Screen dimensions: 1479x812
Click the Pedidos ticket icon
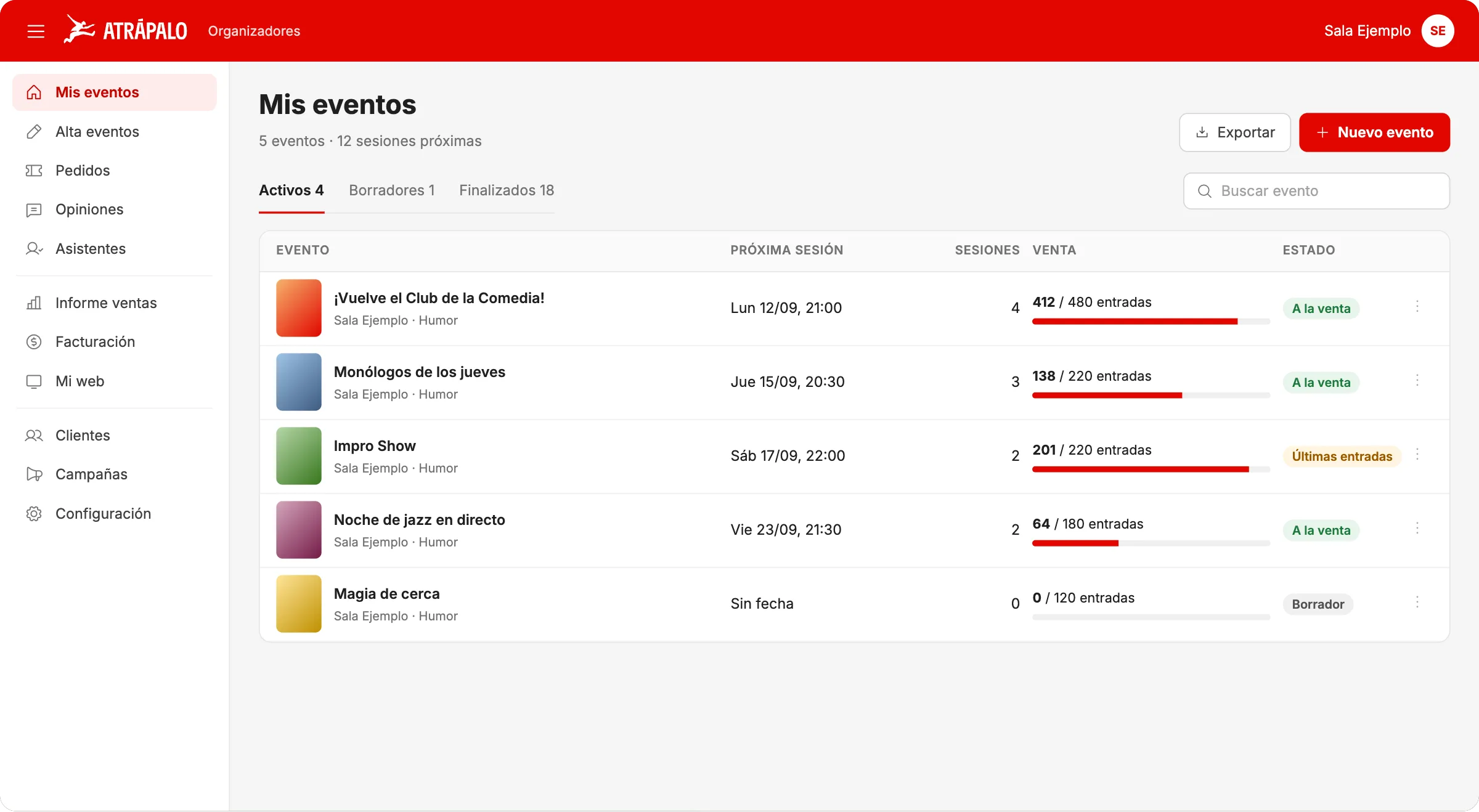(x=34, y=171)
